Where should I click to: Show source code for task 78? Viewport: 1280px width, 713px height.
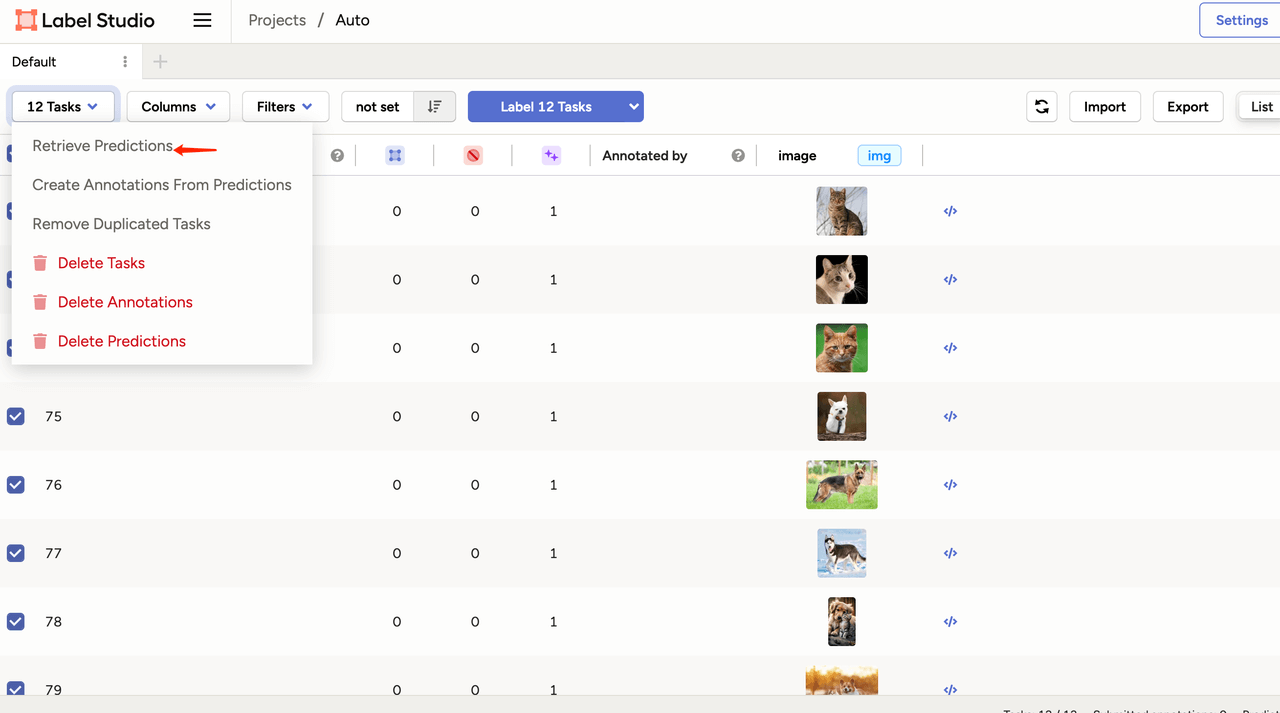(x=950, y=622)
